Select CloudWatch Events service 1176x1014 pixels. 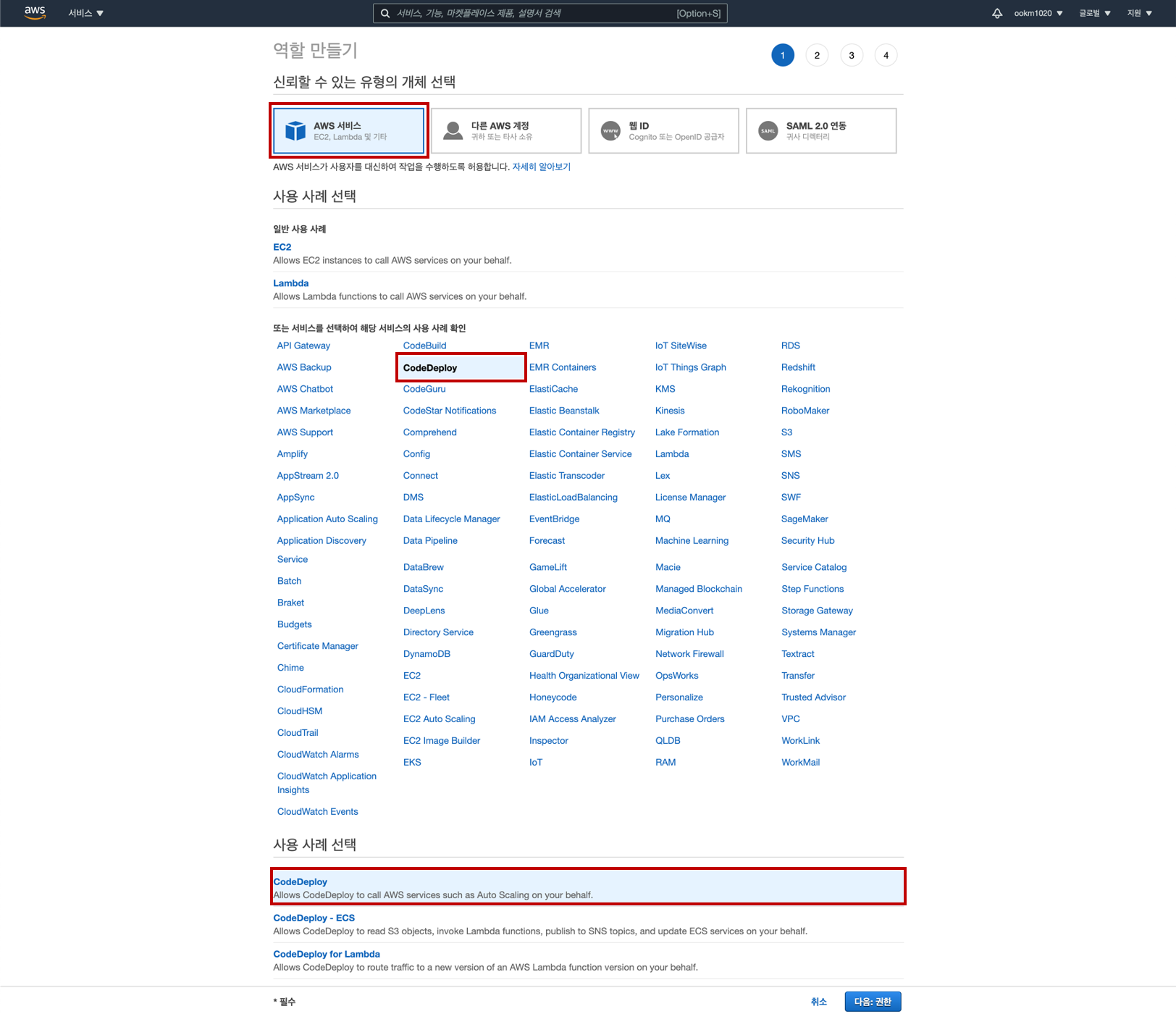pos(318,812)
